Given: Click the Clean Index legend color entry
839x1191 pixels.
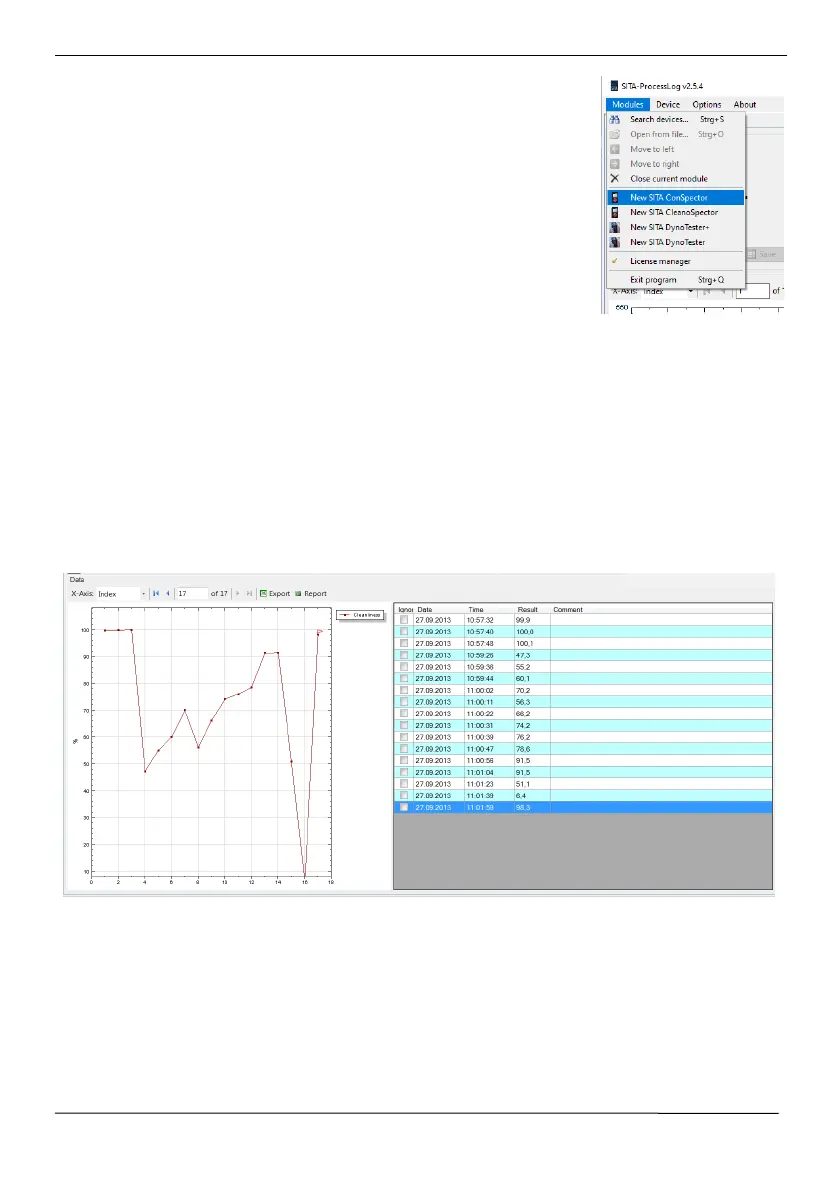Looking at the screenshot, I should click(361, 615).
